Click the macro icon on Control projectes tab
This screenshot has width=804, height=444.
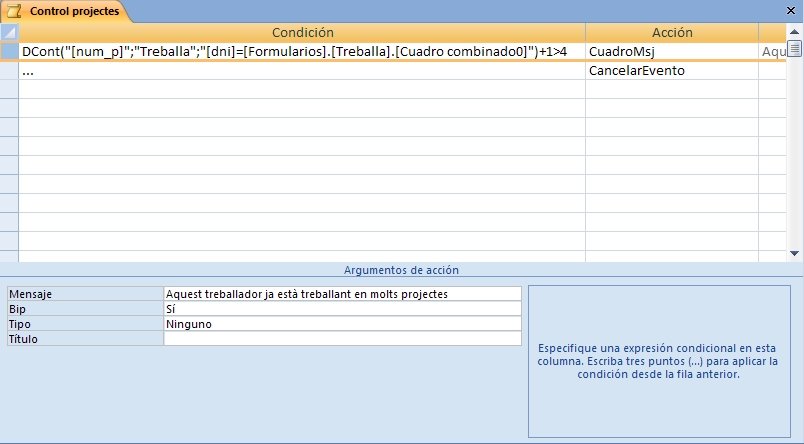point(14,11)
